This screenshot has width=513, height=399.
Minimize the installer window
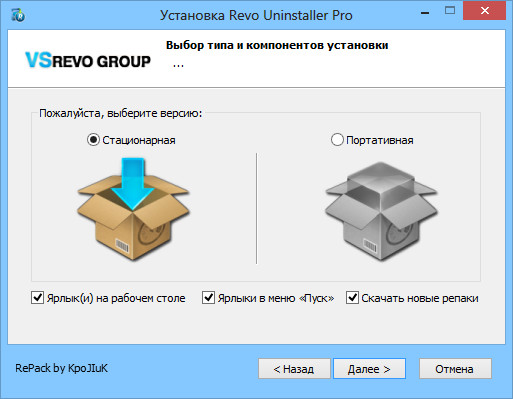[425, 13]
